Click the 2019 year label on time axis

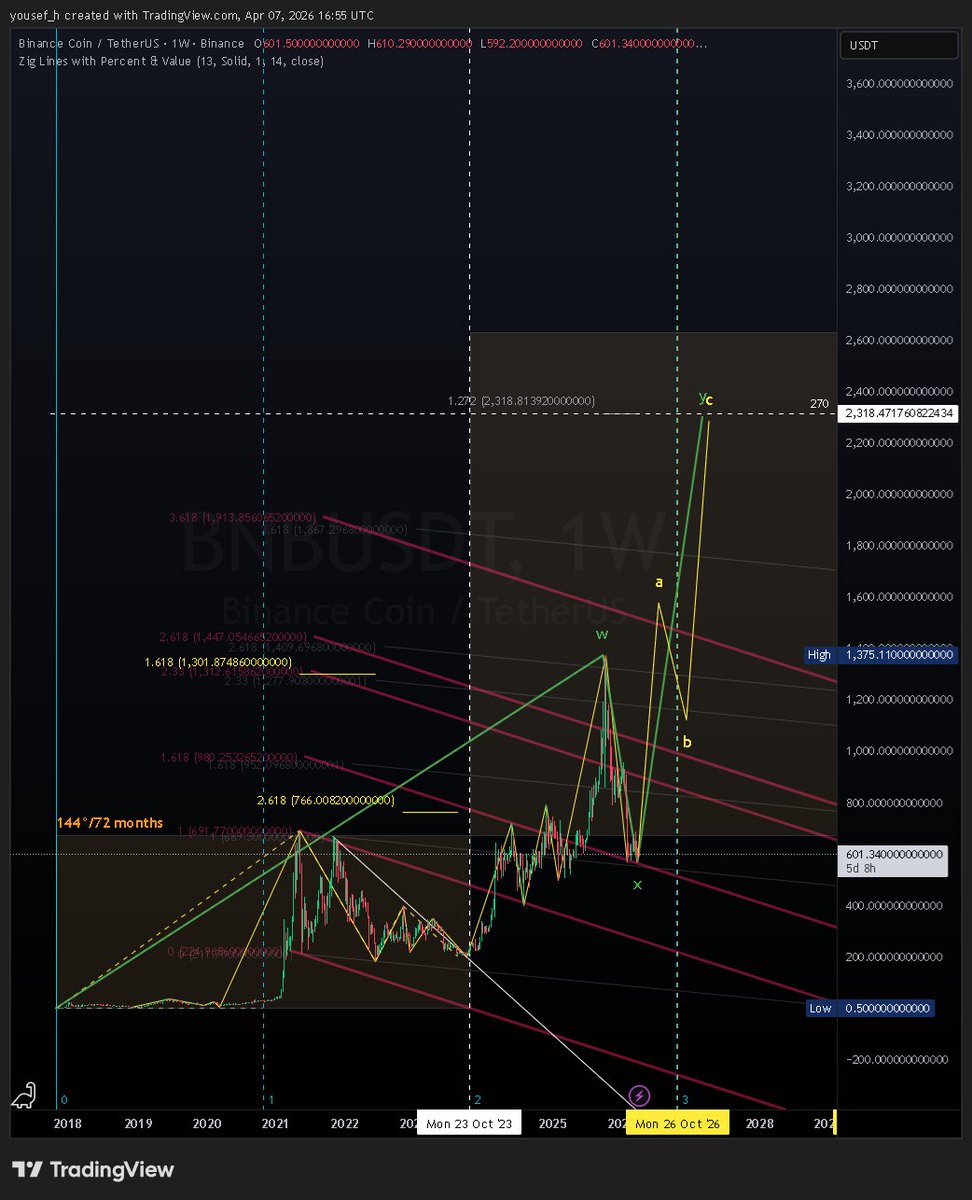coord(137,1124)
